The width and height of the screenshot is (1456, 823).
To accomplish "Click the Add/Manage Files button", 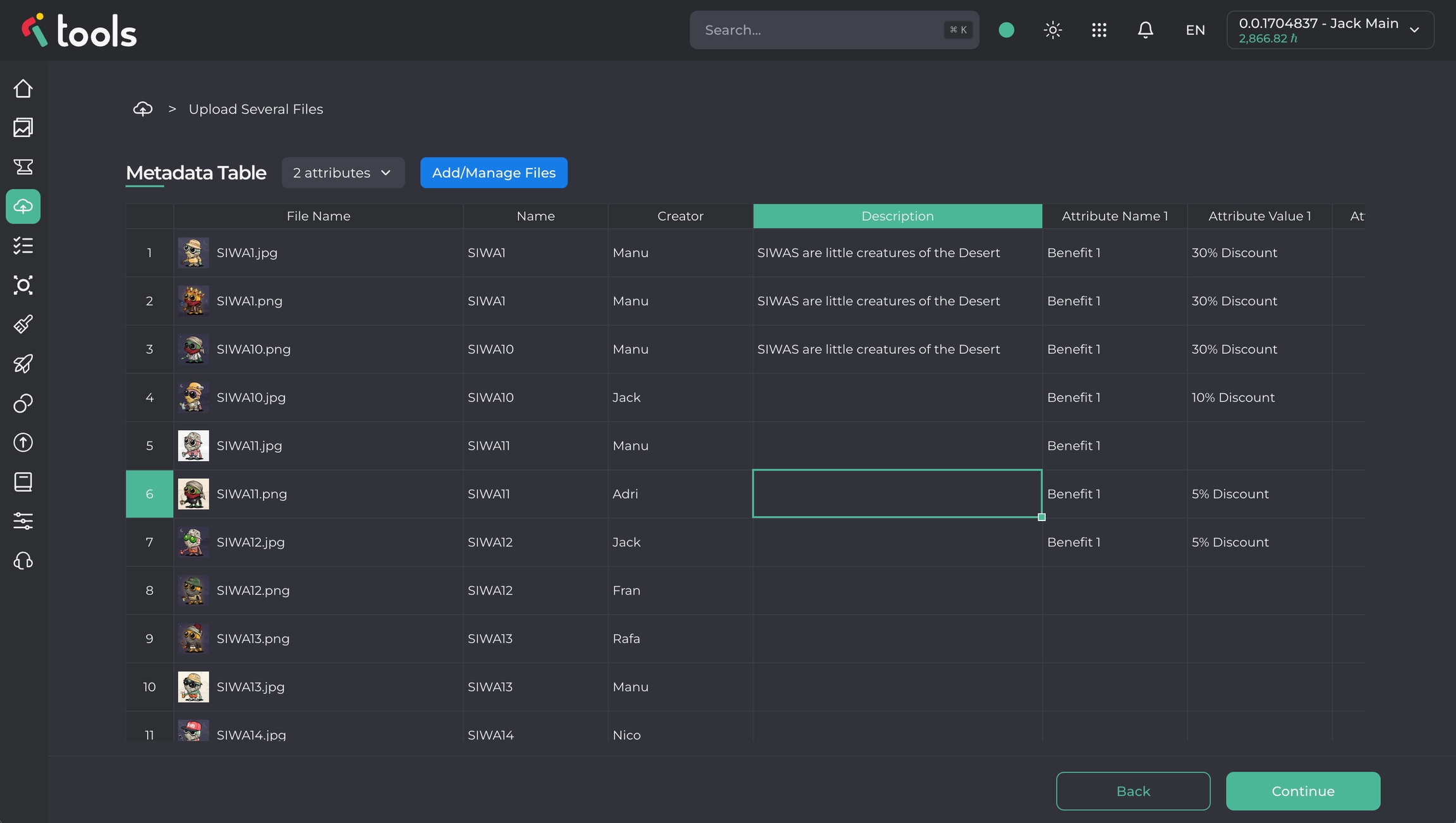I will [494, 172].
